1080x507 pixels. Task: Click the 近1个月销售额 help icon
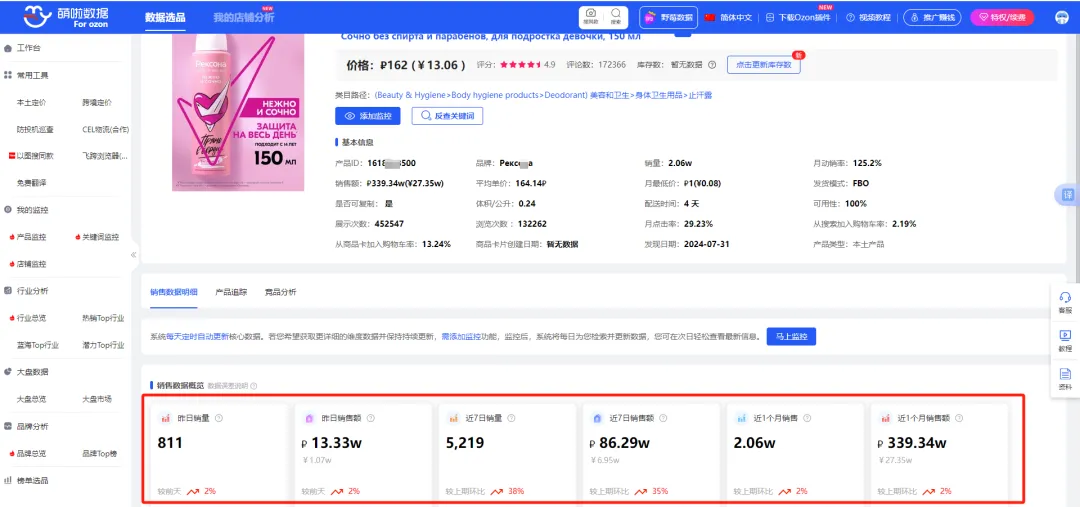tap(959, 418)
